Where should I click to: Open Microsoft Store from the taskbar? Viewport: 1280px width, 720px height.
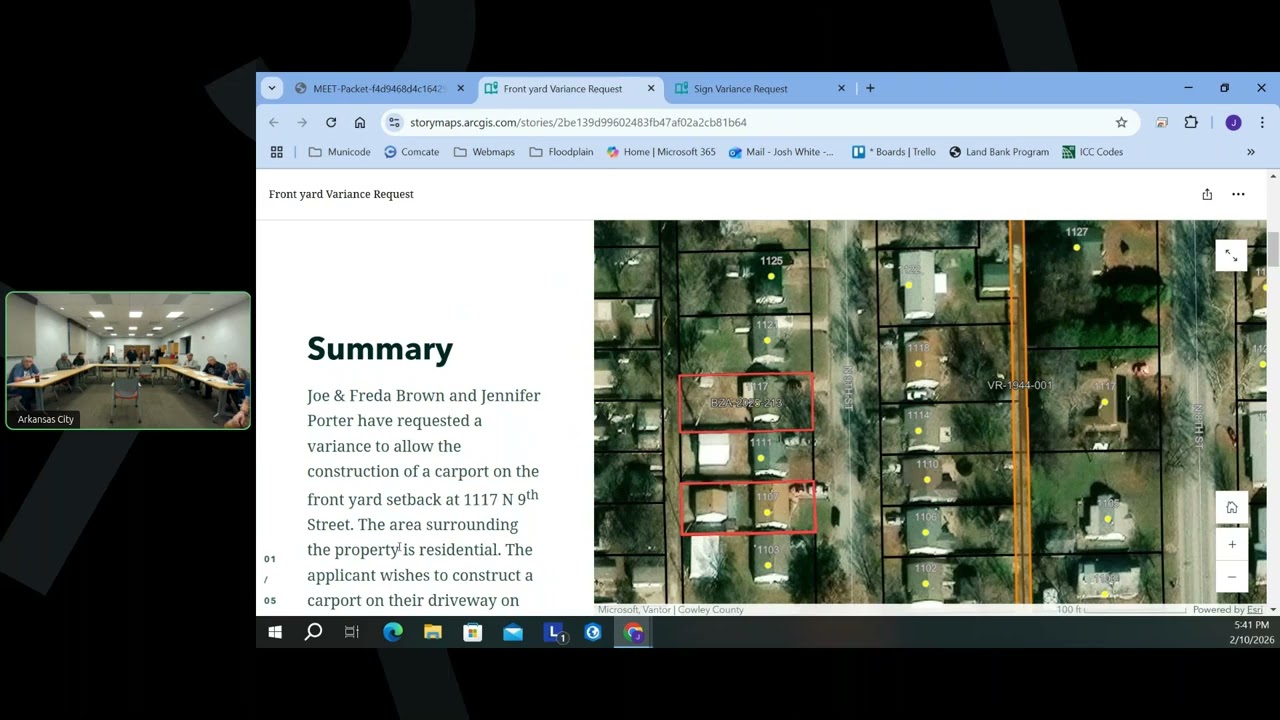tap(473, 632)
